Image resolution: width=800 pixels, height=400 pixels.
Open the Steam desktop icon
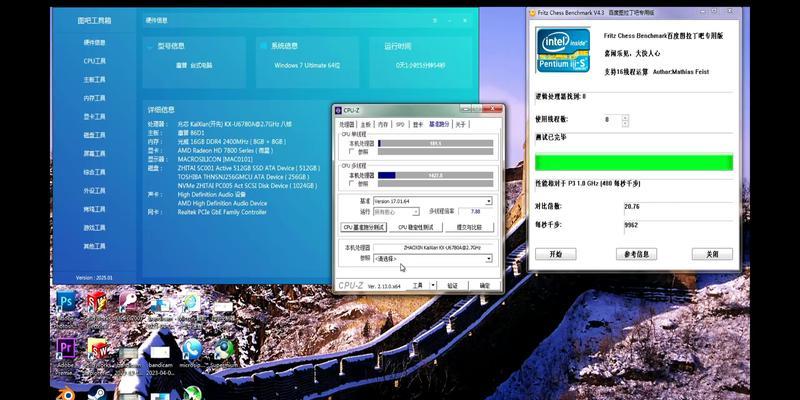97,394
